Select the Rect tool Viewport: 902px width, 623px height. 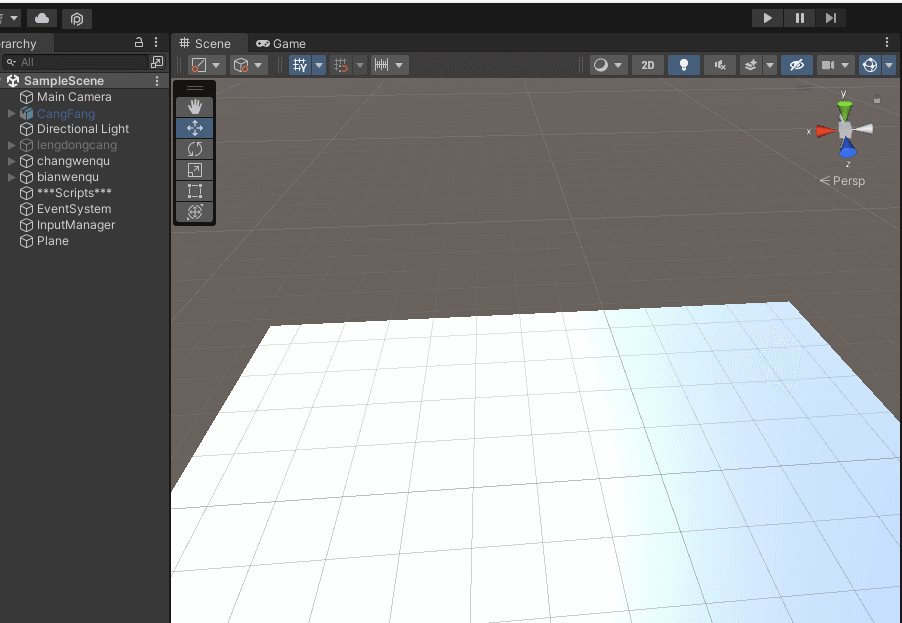click(194, 191)
